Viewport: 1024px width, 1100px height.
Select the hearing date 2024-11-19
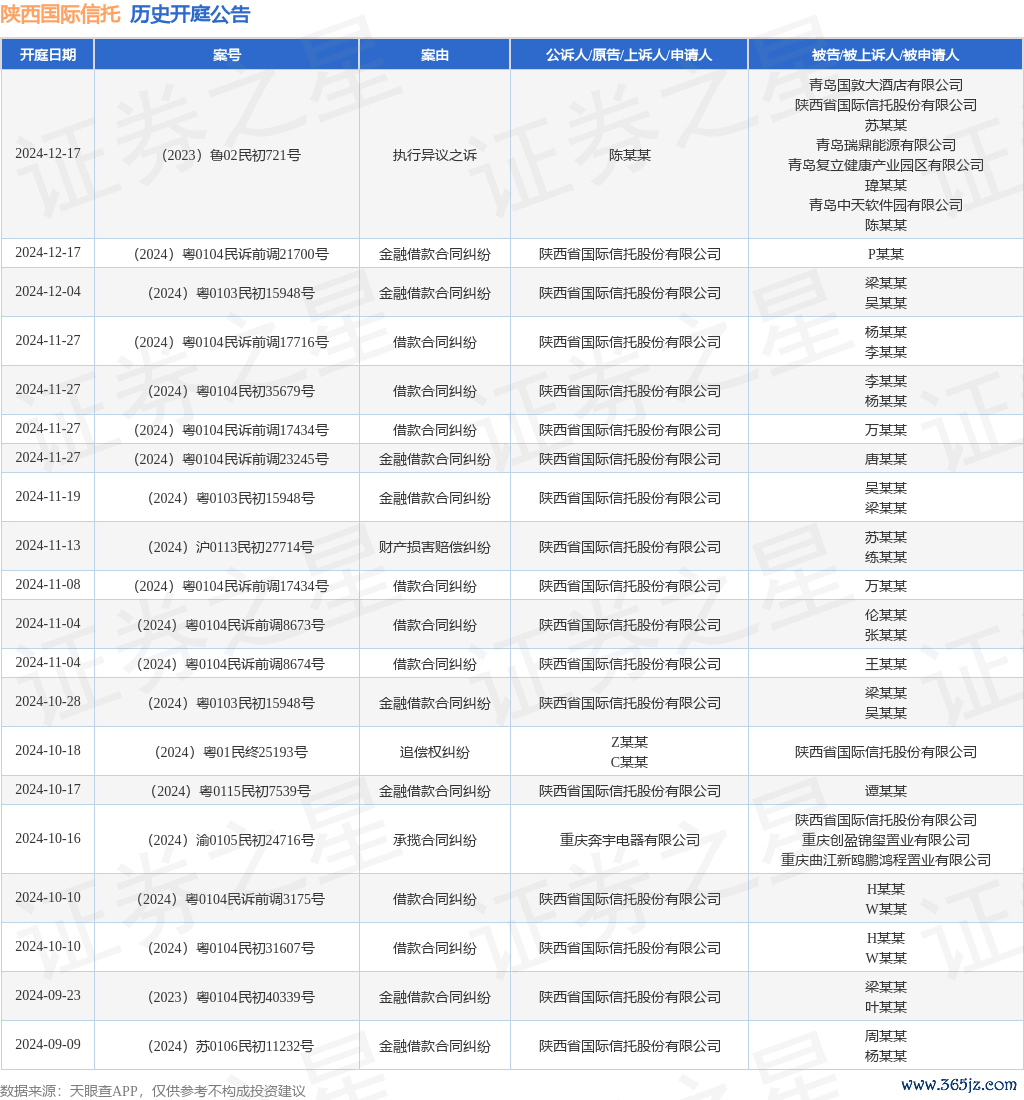48,497
